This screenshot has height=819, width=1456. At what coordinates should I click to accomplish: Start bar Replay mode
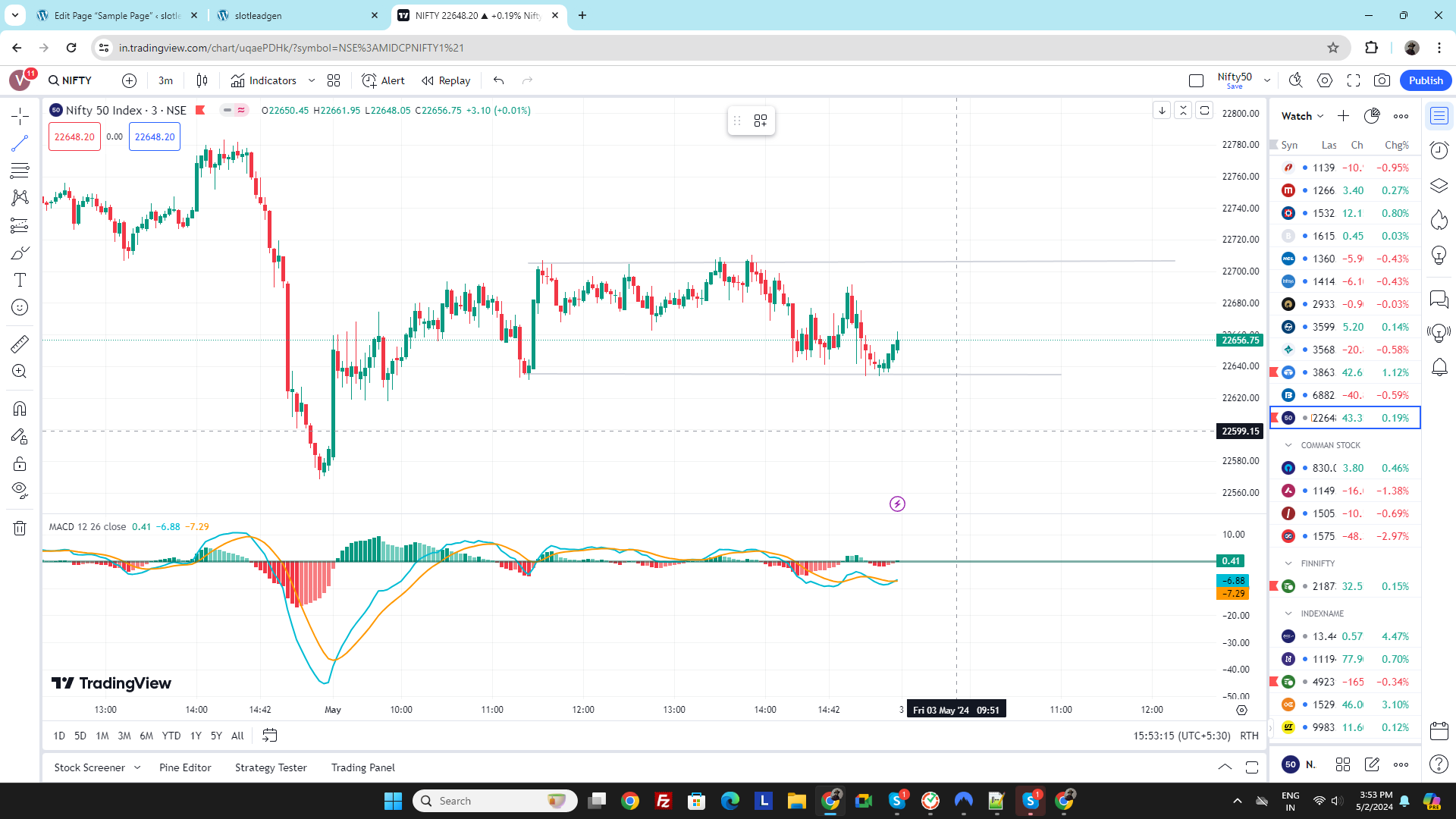click(x=446, y=80)
